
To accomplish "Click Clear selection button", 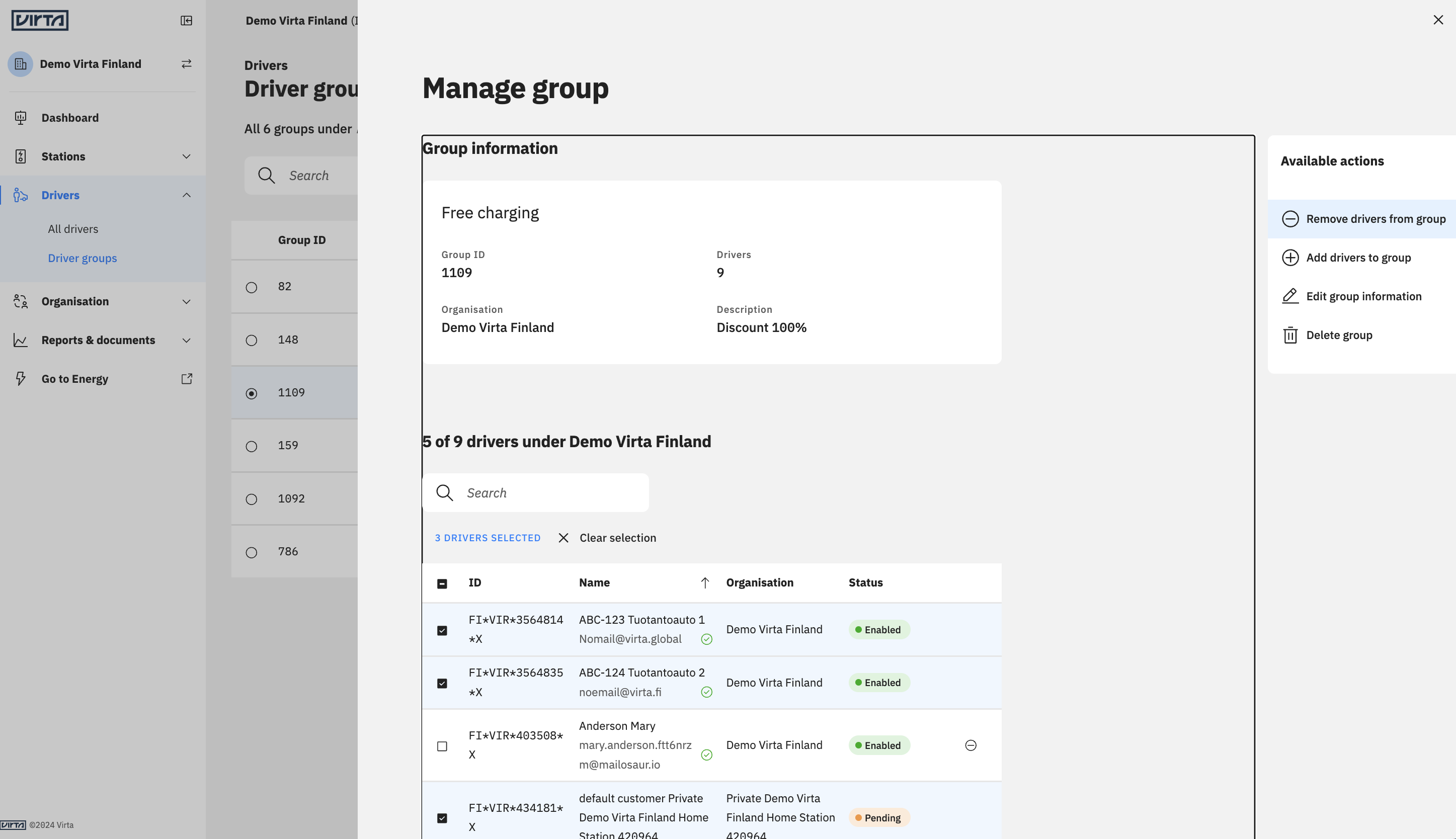I will coord(607,538).
